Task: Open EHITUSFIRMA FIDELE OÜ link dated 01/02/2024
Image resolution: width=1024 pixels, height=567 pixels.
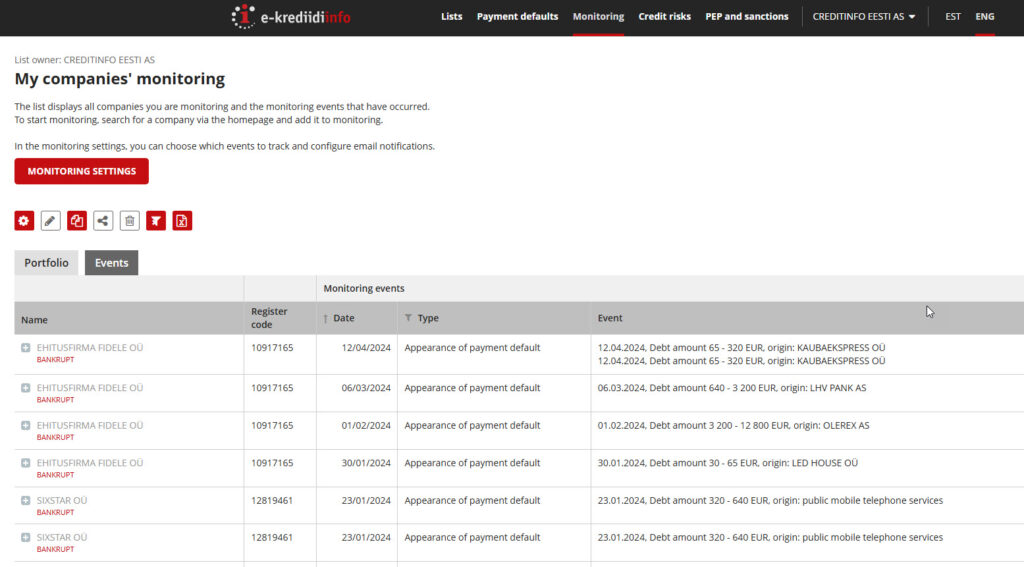Action: point(89,426)
